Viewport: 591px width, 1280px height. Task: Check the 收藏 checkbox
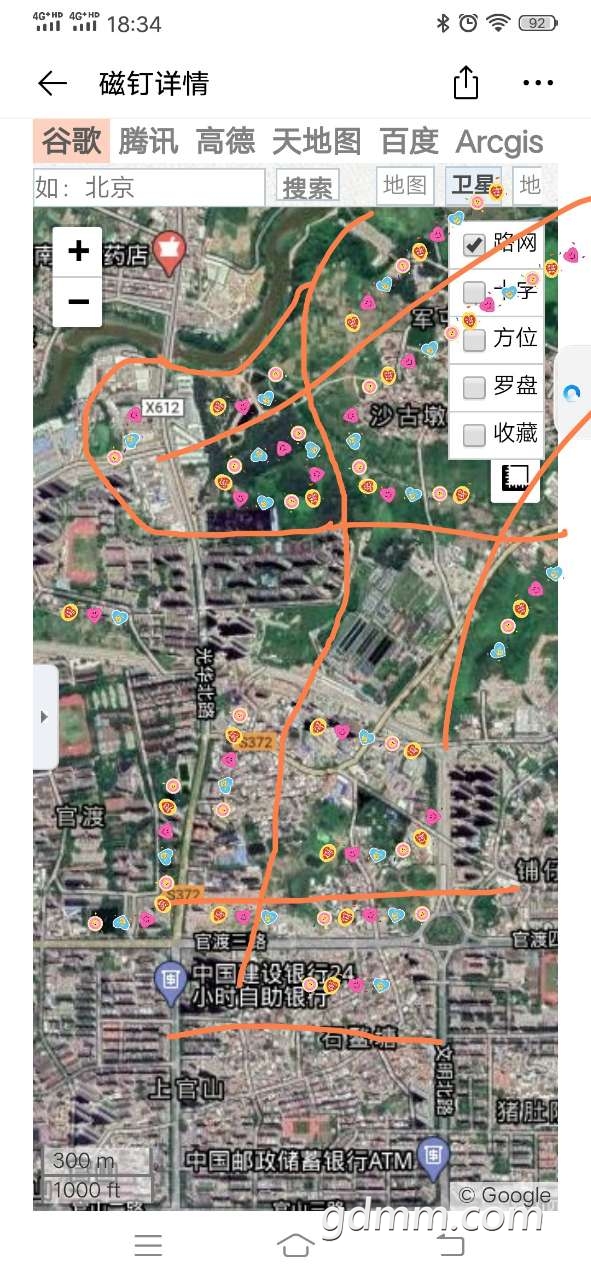coord(474,434)
